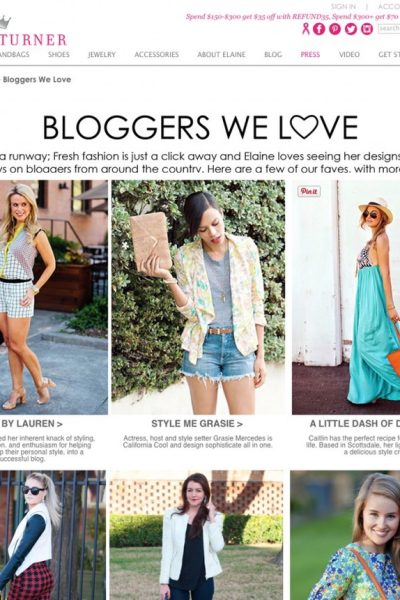Open the Facebook social icon
The height and width of the screenshot is (600, 400).
click(x=319, y=29)
